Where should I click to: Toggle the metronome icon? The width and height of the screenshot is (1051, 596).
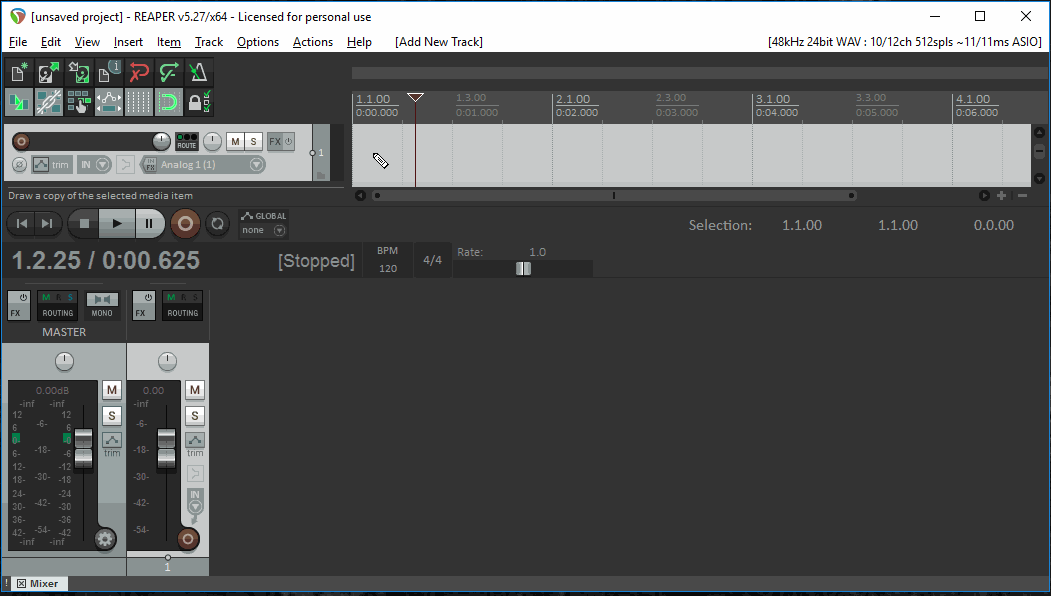[198, 72]
